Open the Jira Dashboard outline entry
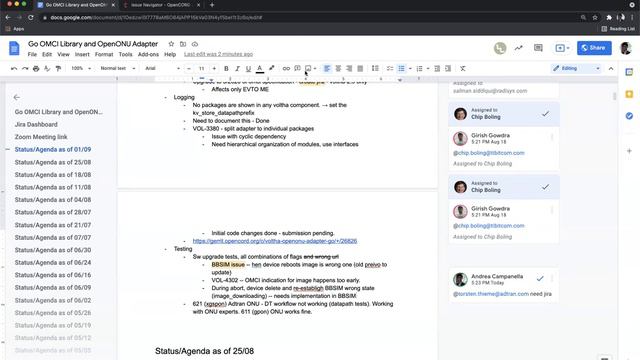This screenshot has height=360, width=640. click(x=36, y=124)
